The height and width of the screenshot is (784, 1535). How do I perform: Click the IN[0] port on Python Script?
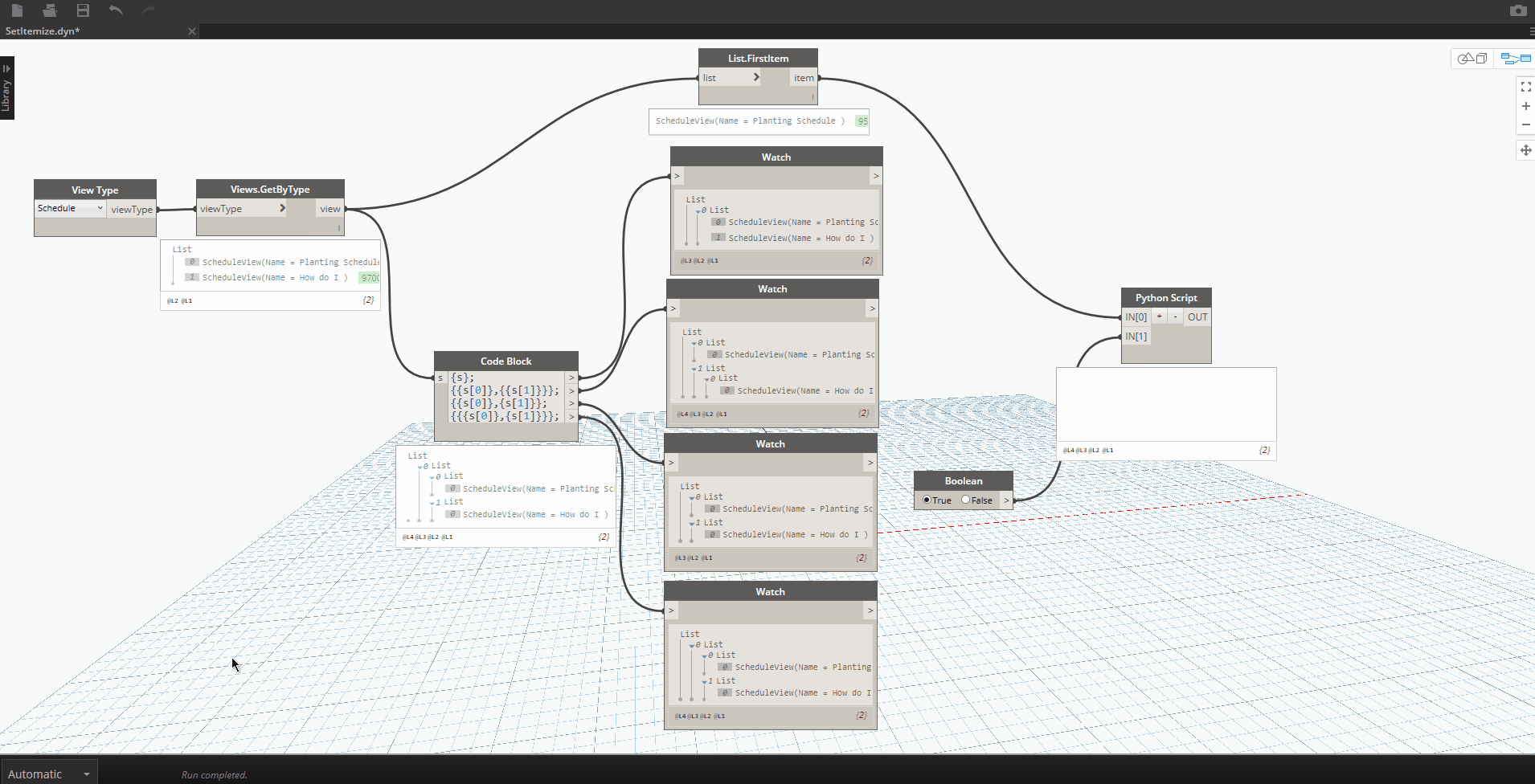[x=1136, y=316]
